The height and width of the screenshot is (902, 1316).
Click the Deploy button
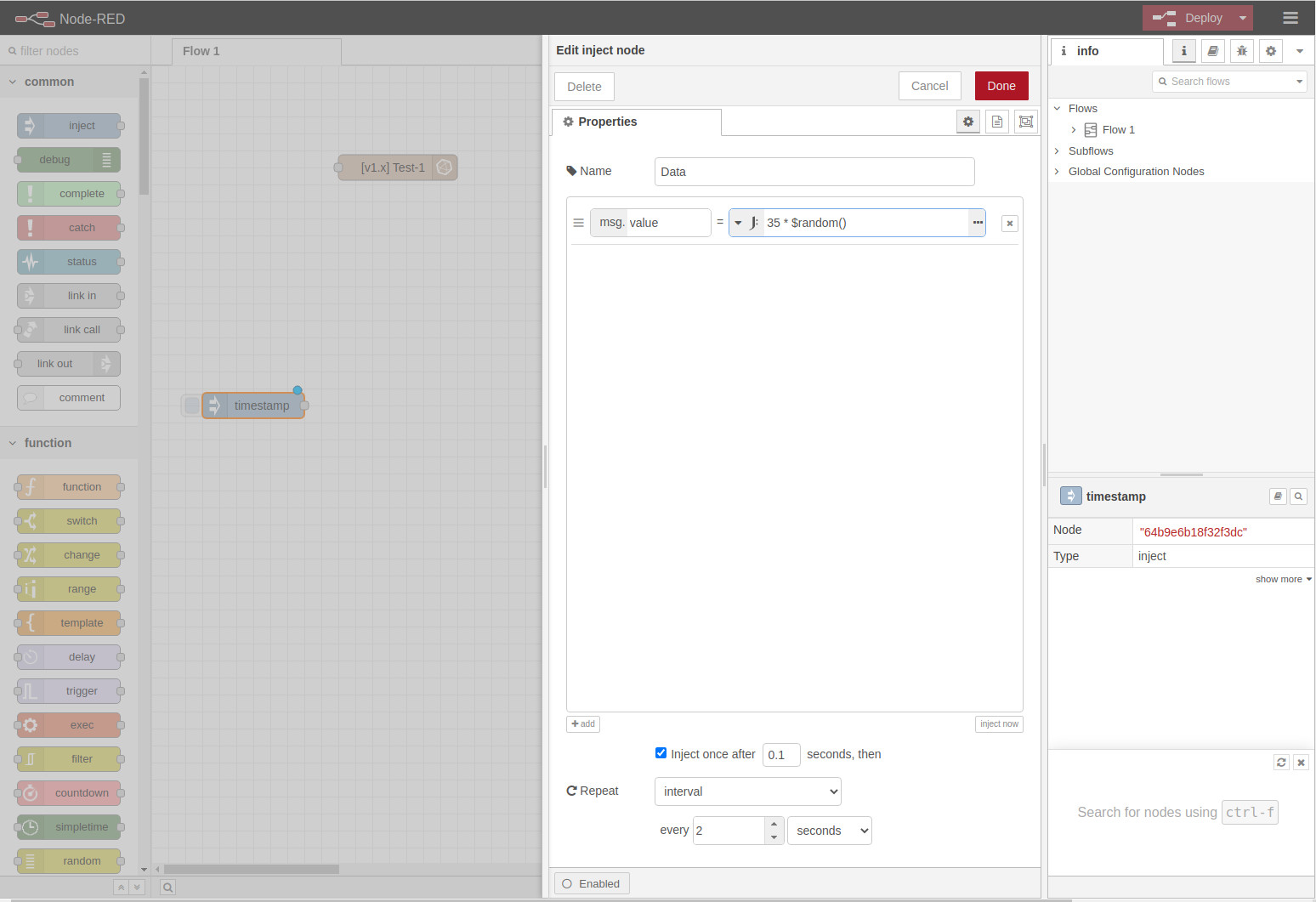1188,18
